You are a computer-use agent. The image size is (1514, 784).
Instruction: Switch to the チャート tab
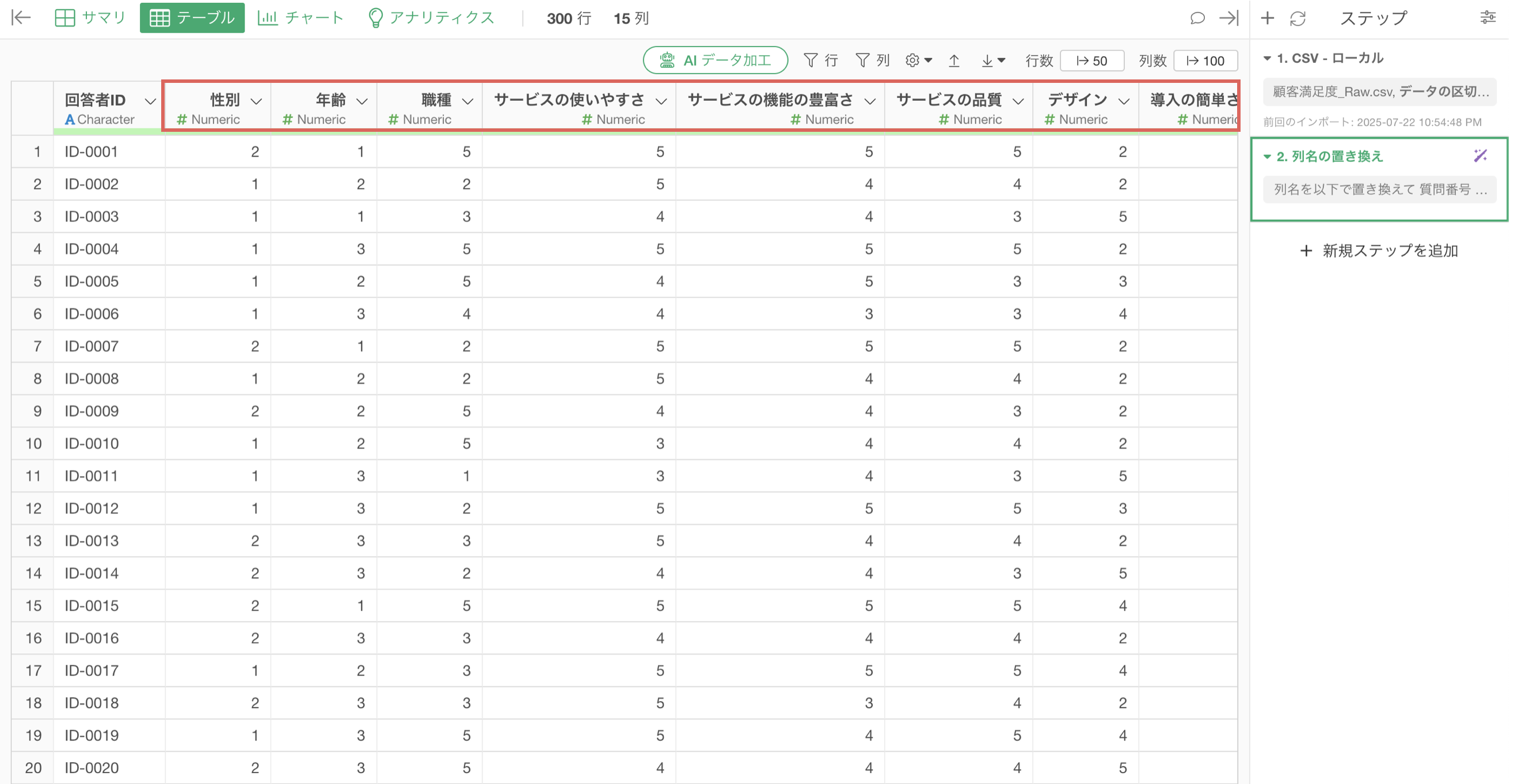300,18
